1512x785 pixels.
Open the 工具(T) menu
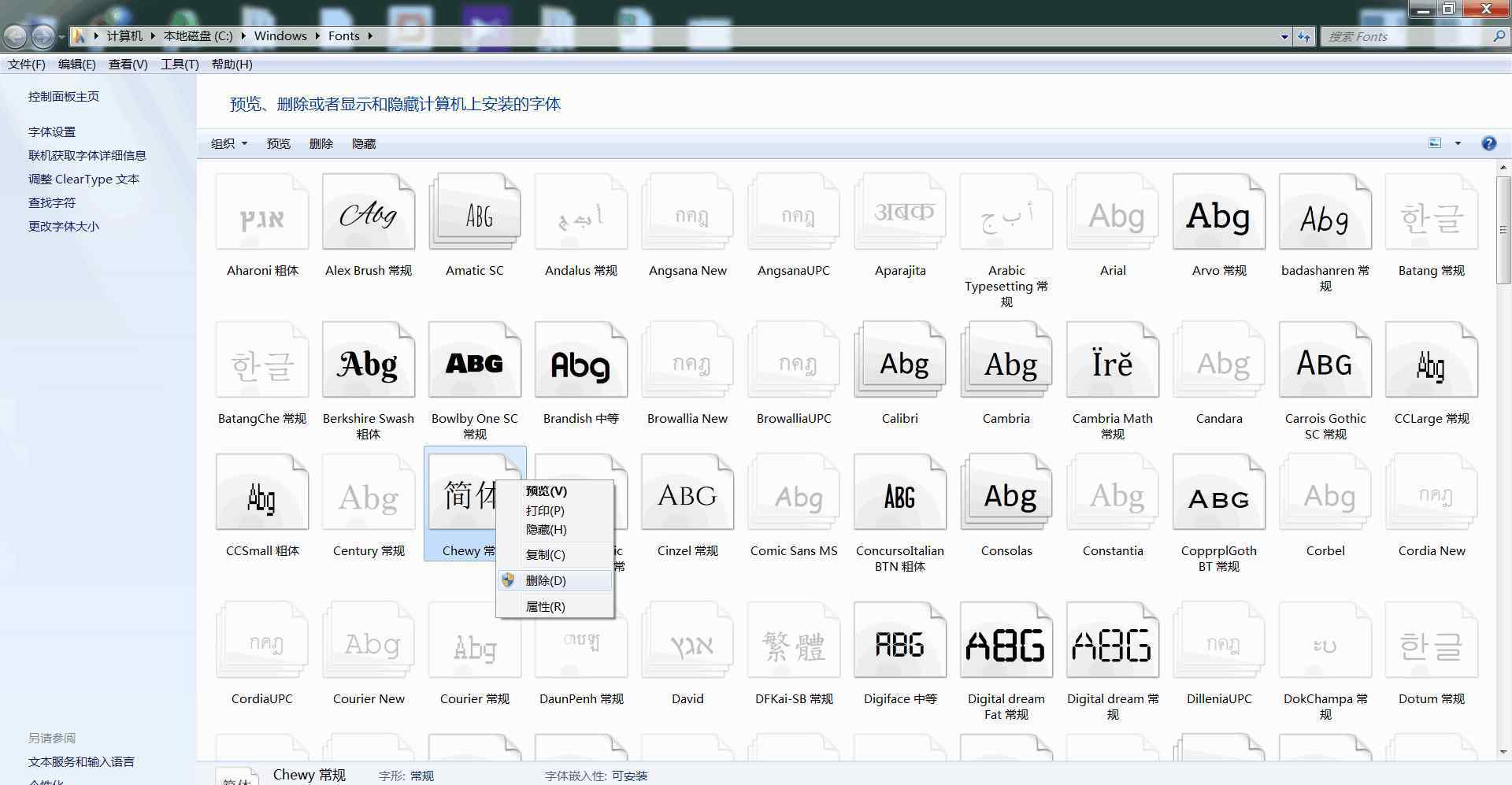[x=180, y=65]
